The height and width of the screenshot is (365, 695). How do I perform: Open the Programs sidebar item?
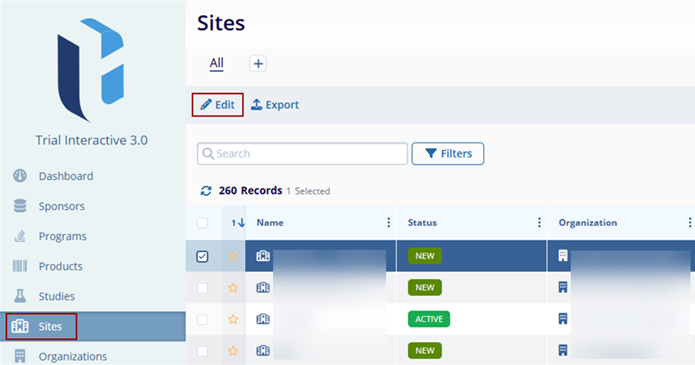pyautogui.click(x=62, y=236)
